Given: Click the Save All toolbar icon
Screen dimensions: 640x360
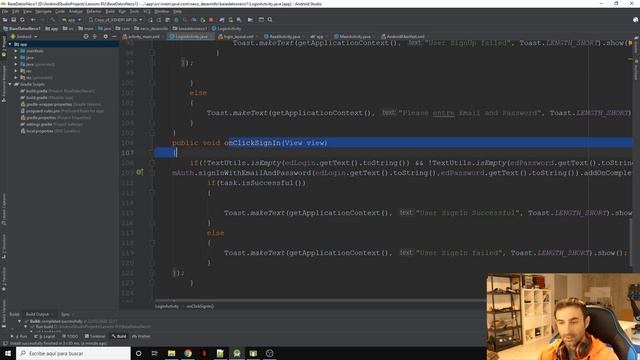Looking at the screenshot, I should [13, 20].
